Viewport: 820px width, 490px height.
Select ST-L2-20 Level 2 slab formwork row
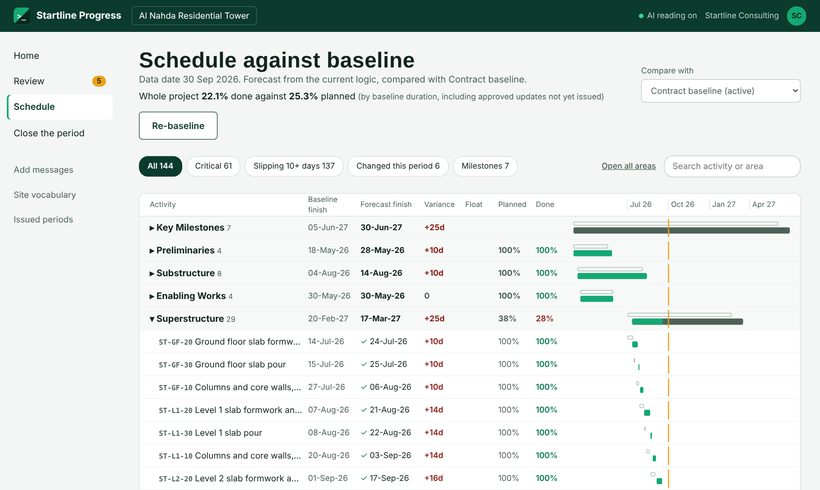[x=470, y=478]
